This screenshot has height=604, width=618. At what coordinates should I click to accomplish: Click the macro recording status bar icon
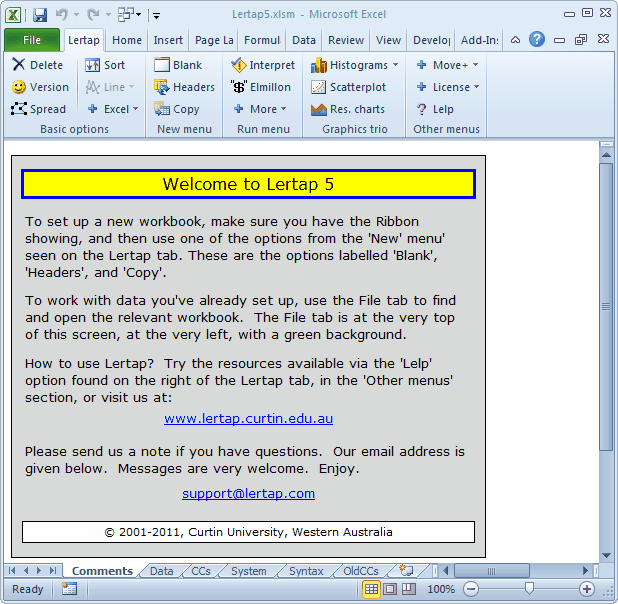(x=69, y=589)
